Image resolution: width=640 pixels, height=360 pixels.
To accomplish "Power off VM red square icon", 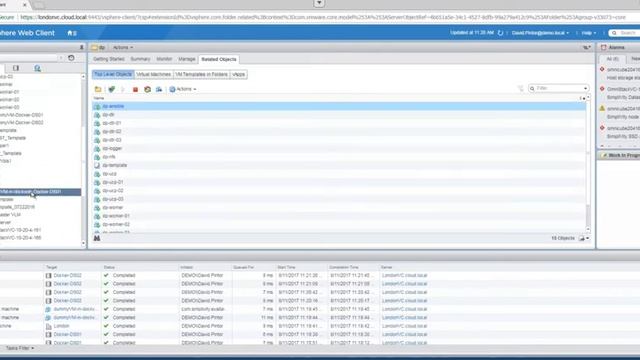I will coord(136,89).
